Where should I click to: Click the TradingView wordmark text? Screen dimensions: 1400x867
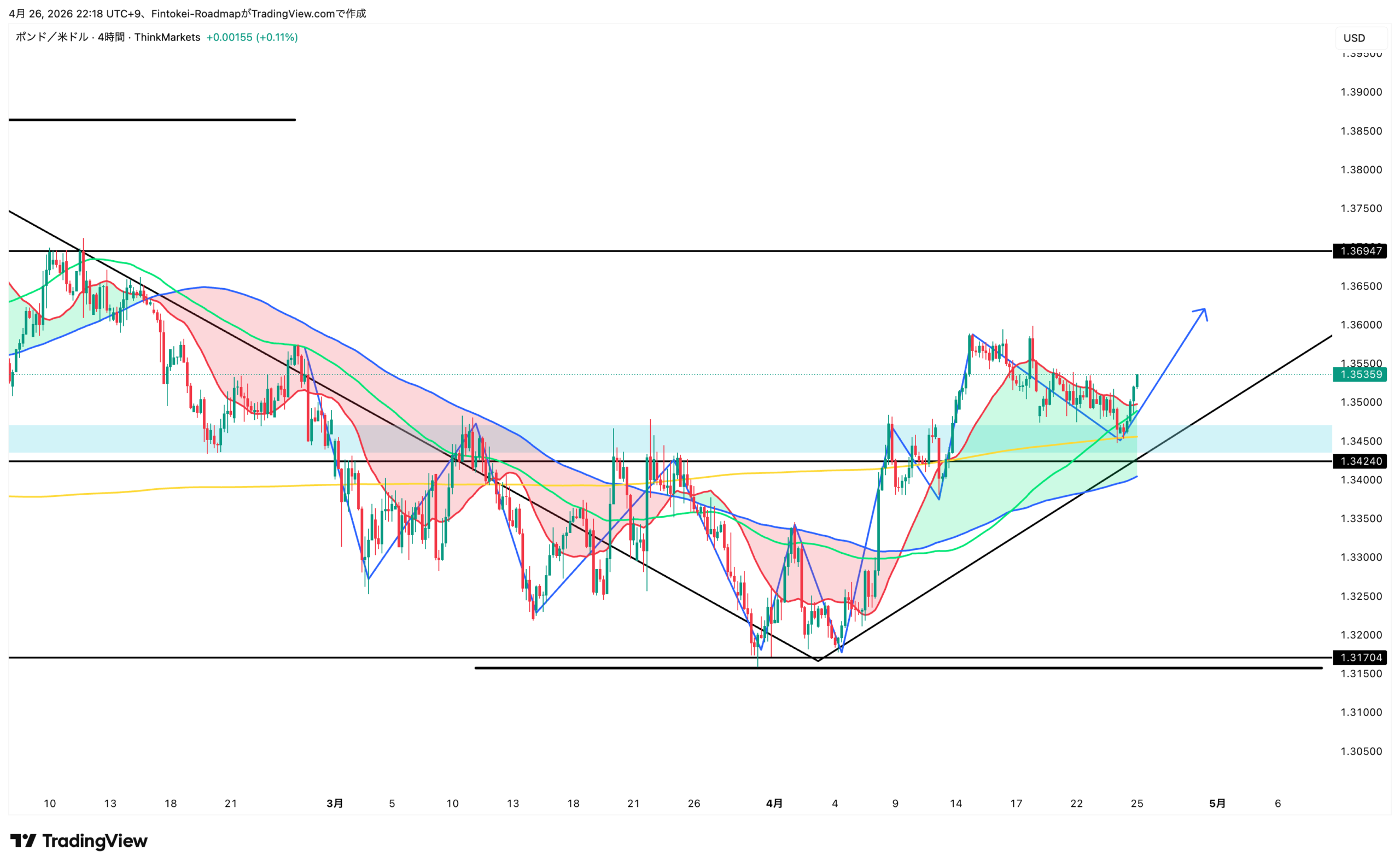[x=95, y=841]
